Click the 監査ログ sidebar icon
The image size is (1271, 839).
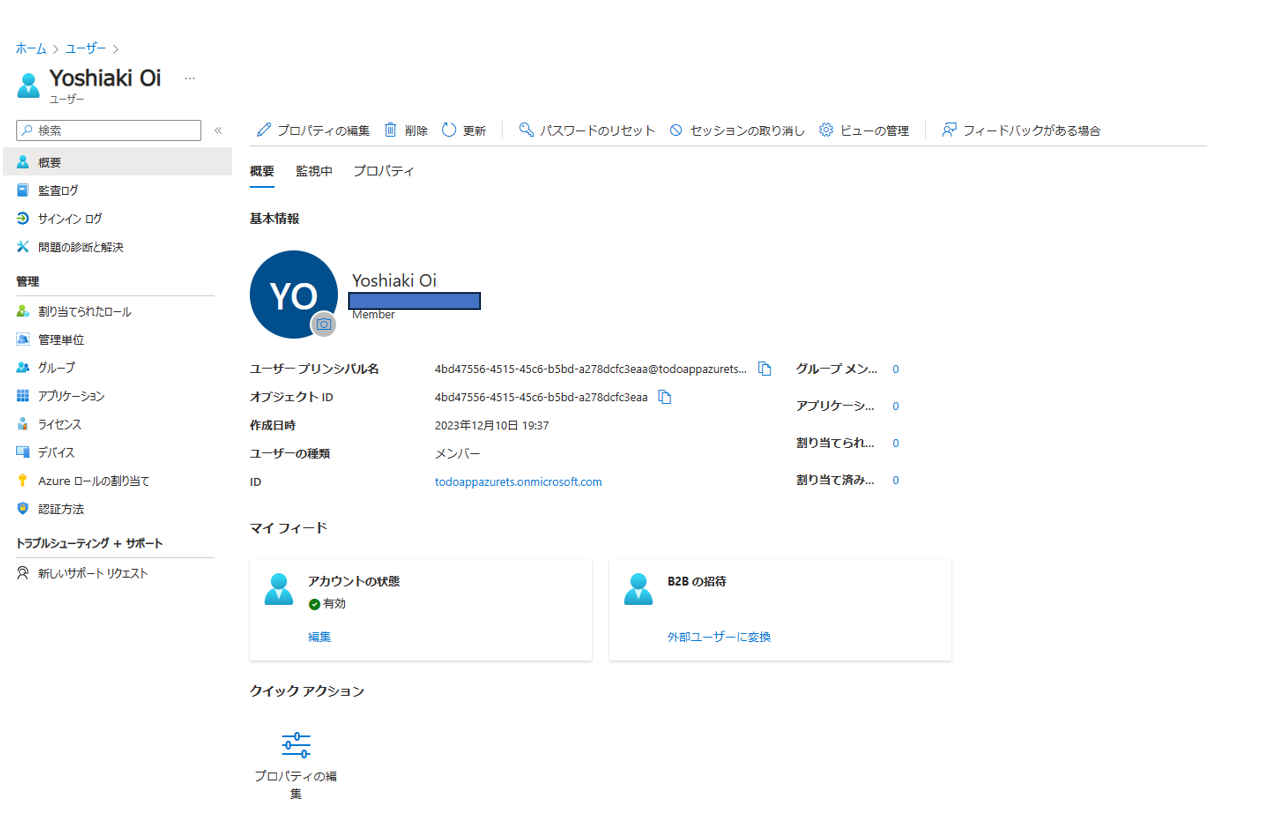pos(23,190)
